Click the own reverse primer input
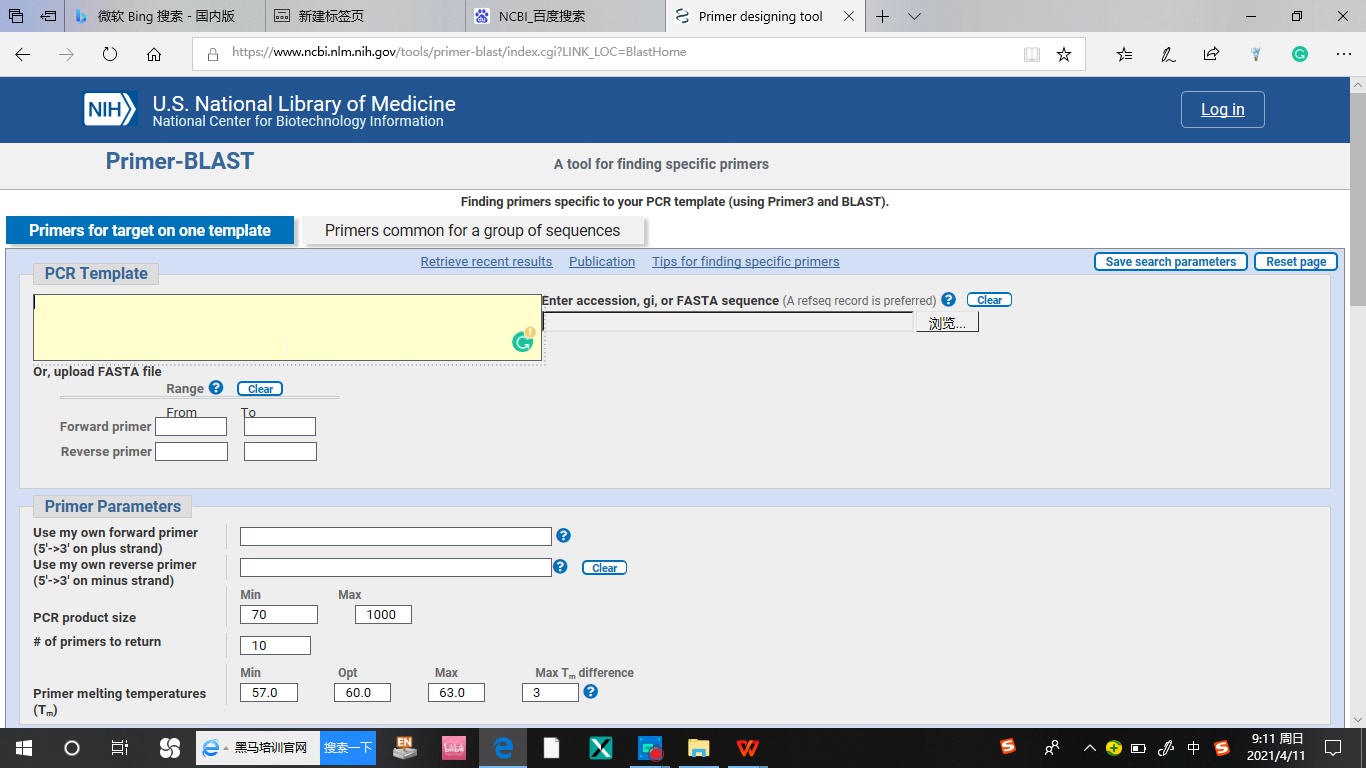The width and height of the screenshot is (1366, 768). [x=396, y=568]
